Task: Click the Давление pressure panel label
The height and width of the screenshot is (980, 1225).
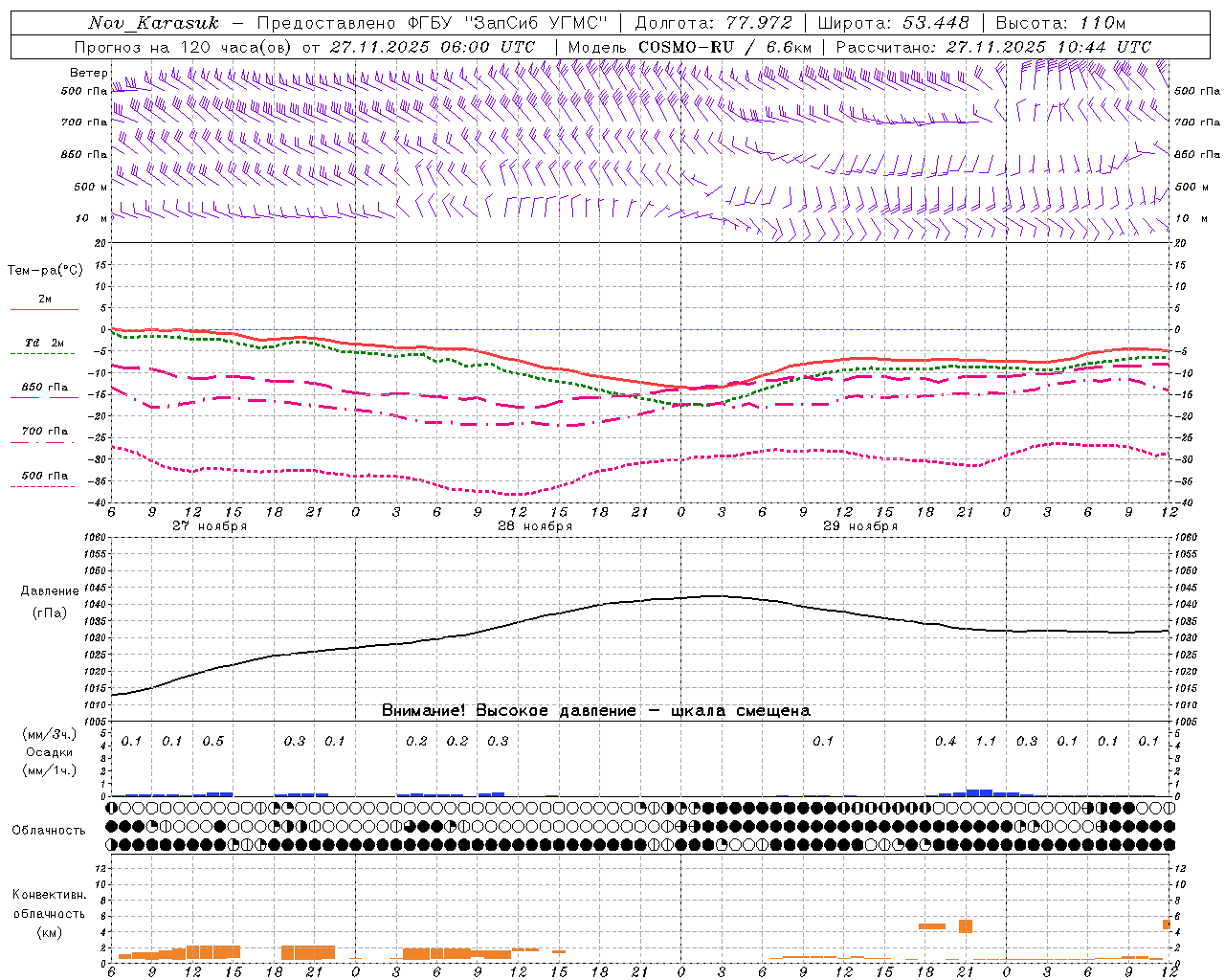Action: click(50, 591)
